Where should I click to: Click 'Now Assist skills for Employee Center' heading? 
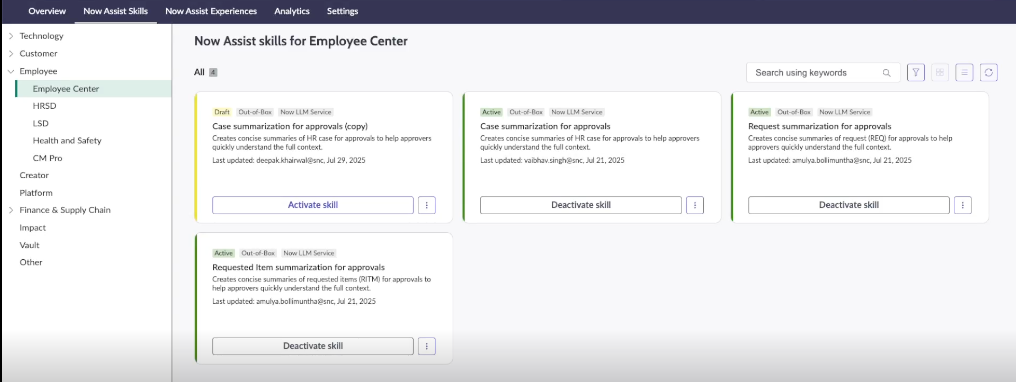pos(301,41)
